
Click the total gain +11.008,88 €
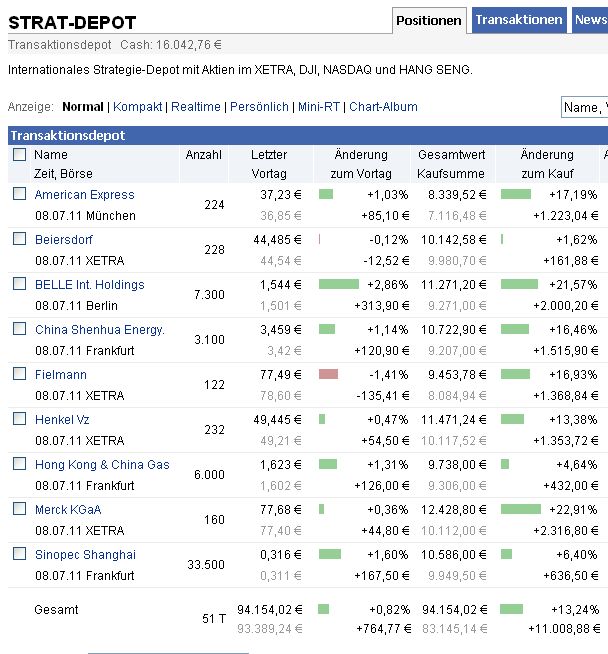(564, 629)
